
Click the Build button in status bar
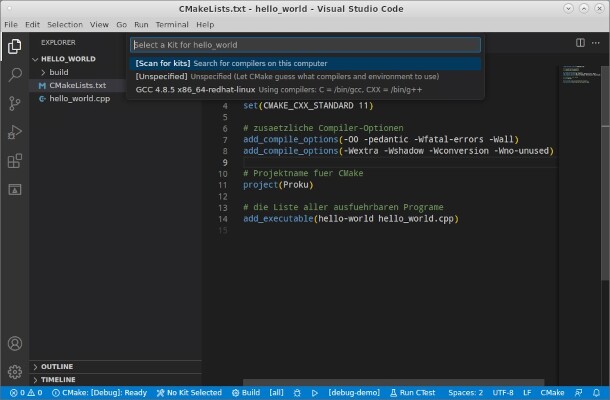coord(246,393)
